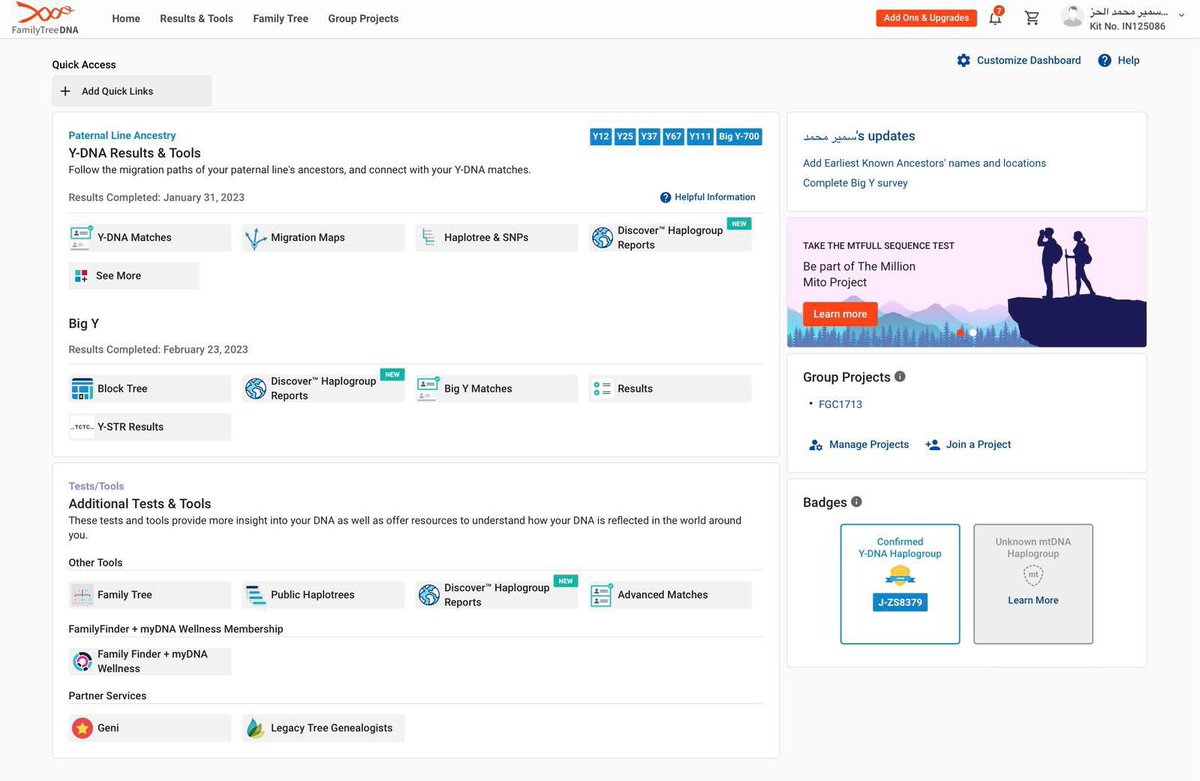Click the Haplotree & SNPs icon

pos(428,238)
